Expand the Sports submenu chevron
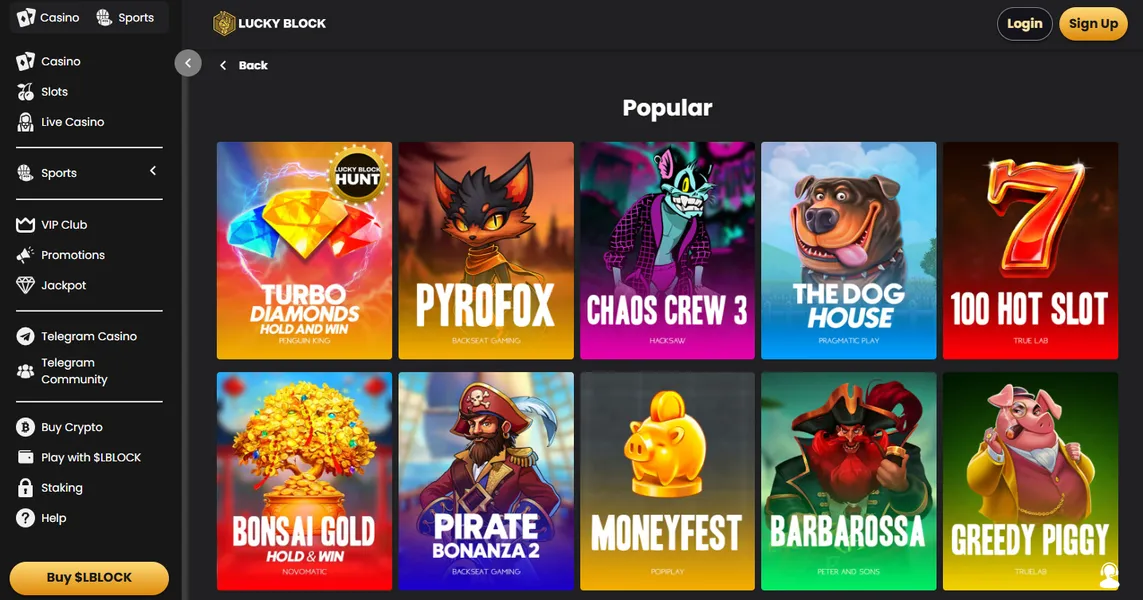1143x600 pixels. tap(153, 171)
